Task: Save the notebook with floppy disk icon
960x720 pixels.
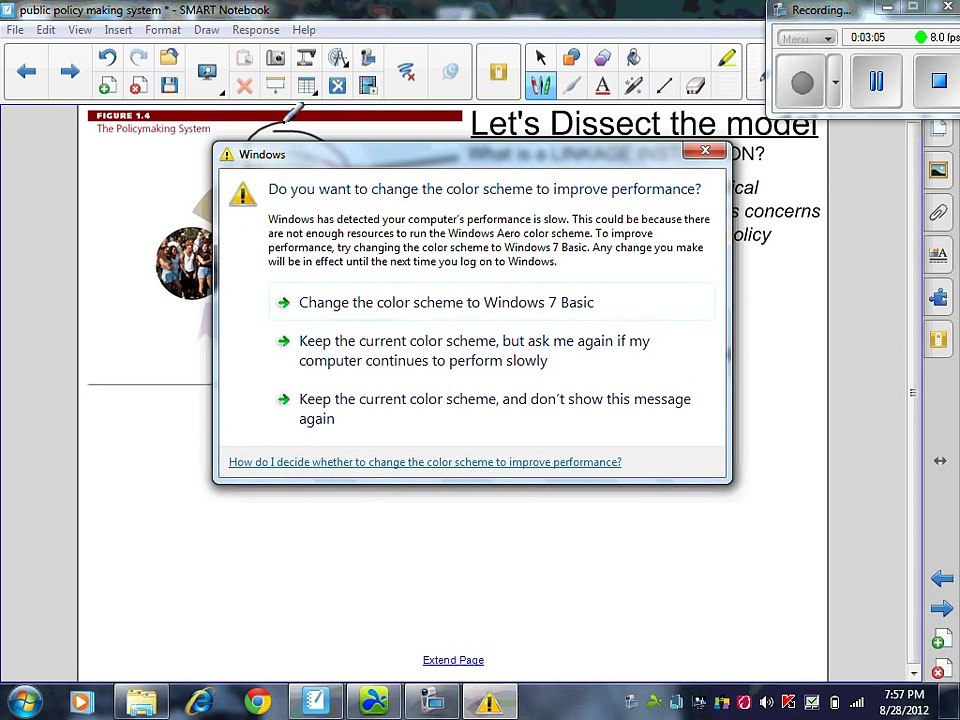Action: [x=169, y=85]
